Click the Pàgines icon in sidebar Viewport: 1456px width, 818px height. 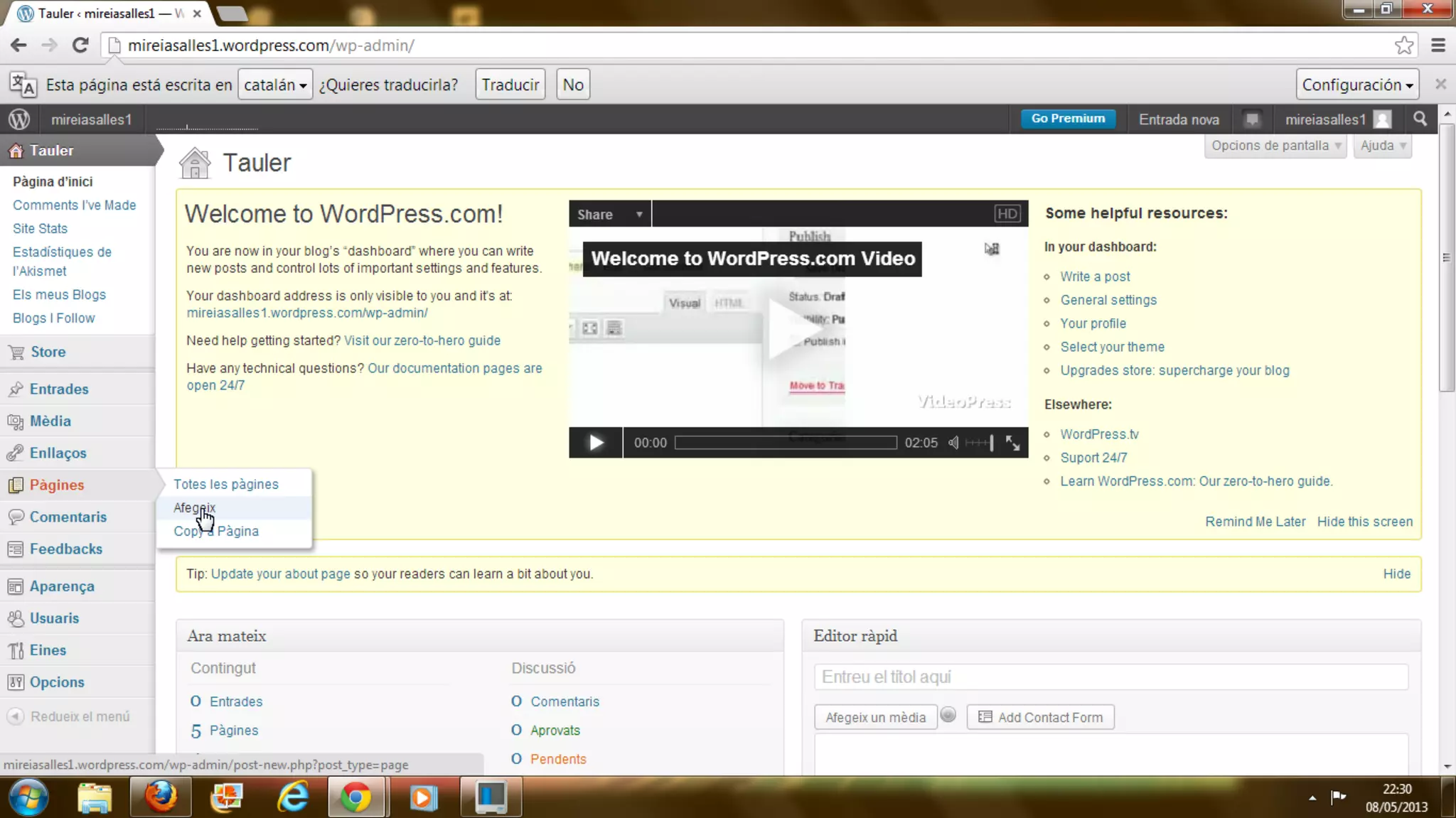(x=16, y=485)
